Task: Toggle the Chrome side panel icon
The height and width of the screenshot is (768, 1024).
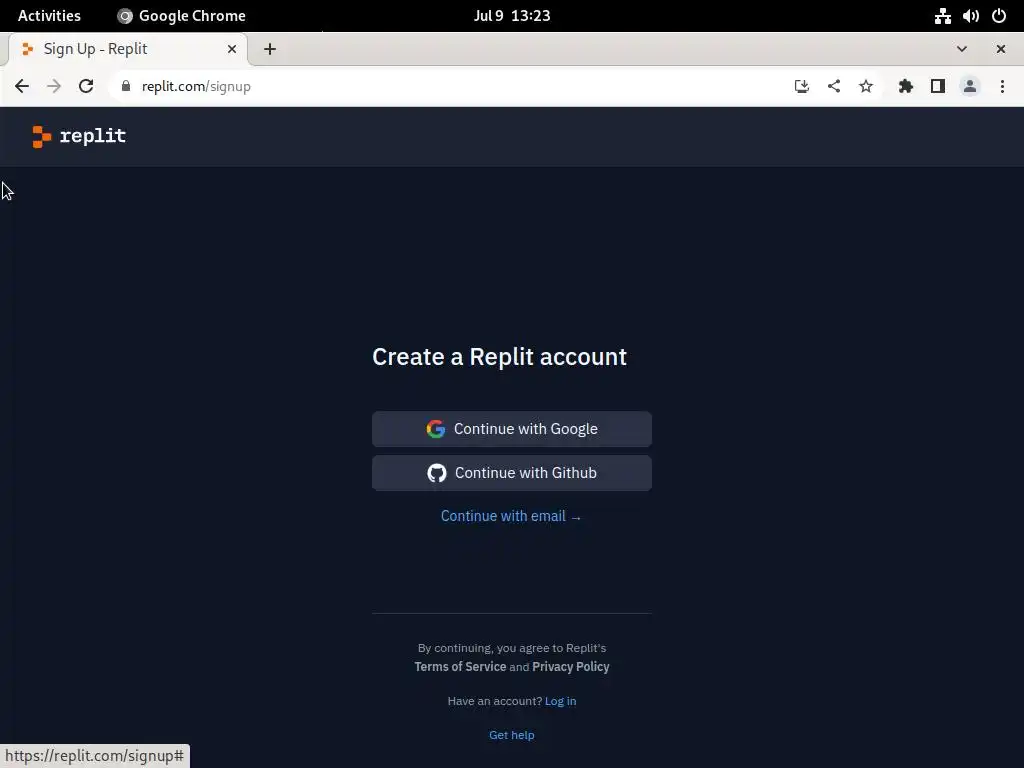Action: click(x=938, y=86)
